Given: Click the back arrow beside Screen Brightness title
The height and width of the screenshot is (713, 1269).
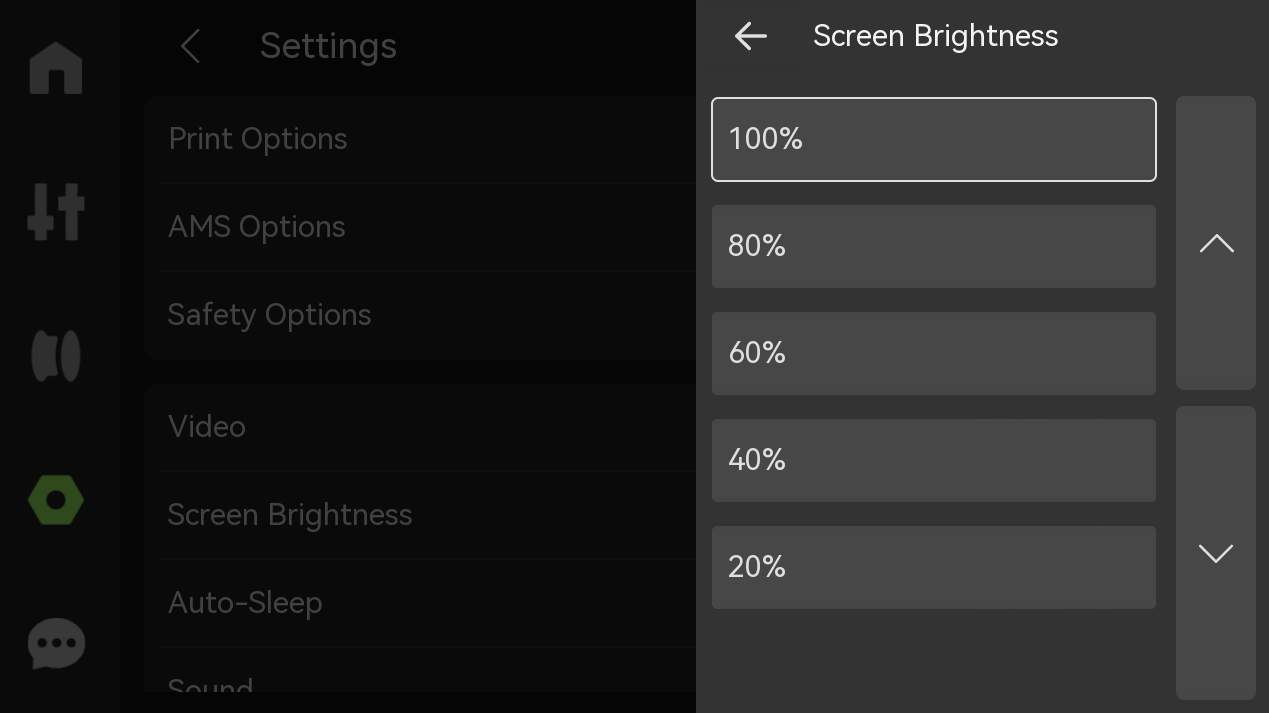Looking at the screenshot, I should [x=750, y=37].
